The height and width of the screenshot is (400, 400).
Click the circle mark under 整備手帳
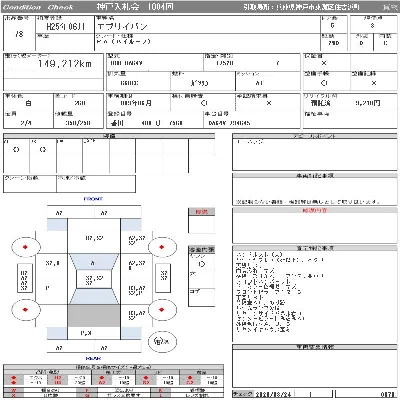324,83
